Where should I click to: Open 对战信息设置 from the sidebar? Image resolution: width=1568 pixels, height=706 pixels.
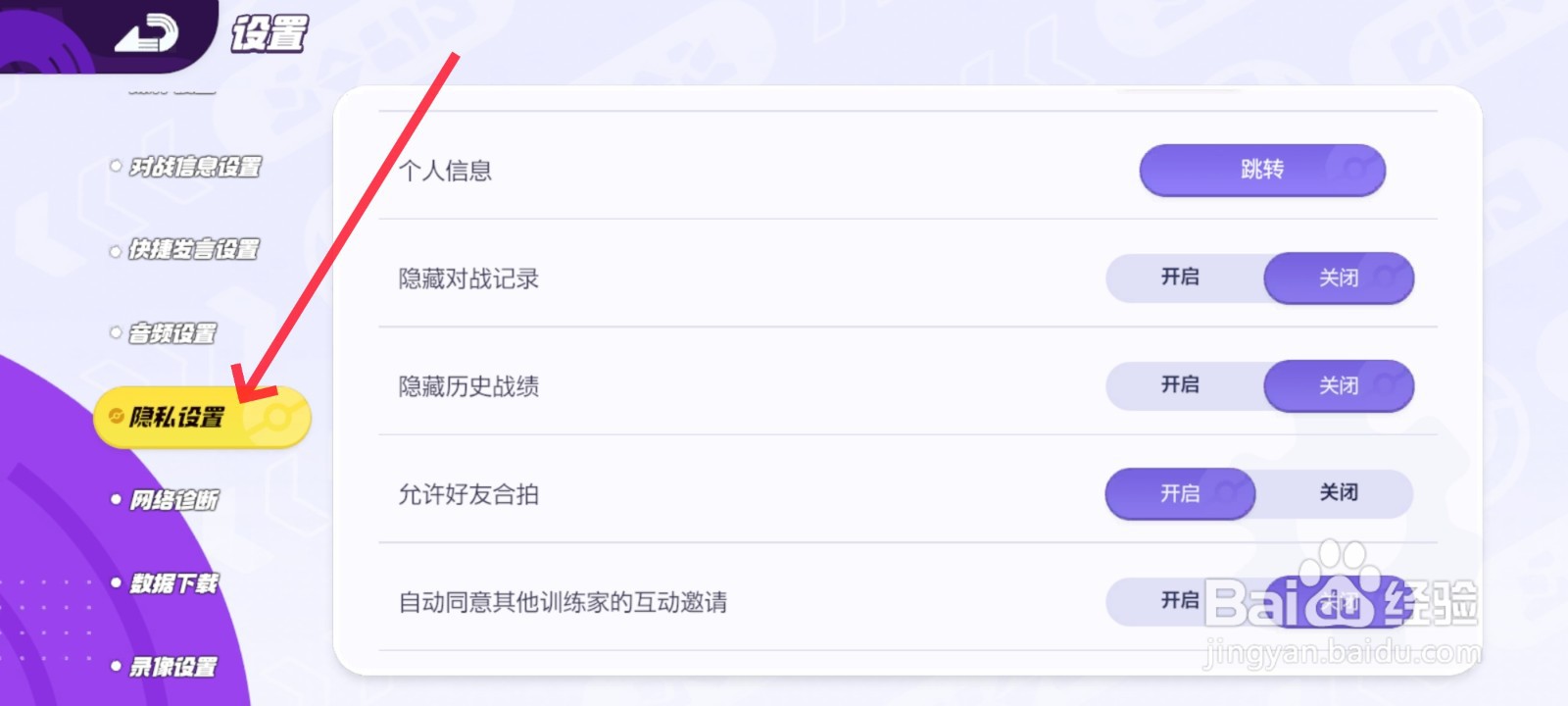[195, 168]
